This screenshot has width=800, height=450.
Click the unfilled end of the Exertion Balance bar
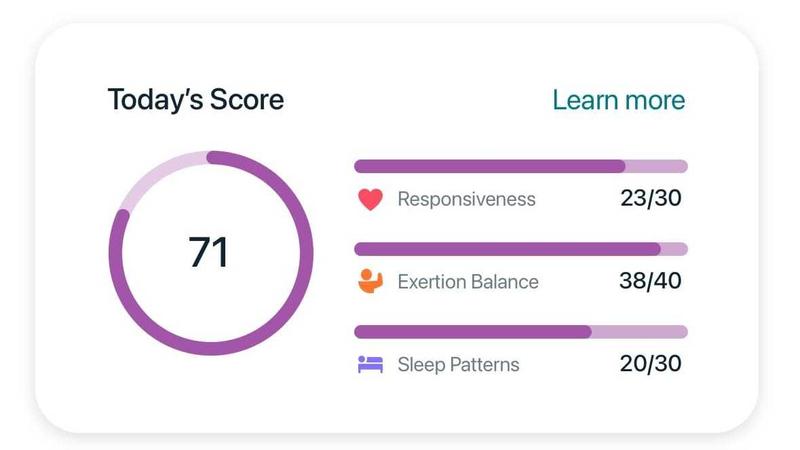click(674, 249)
